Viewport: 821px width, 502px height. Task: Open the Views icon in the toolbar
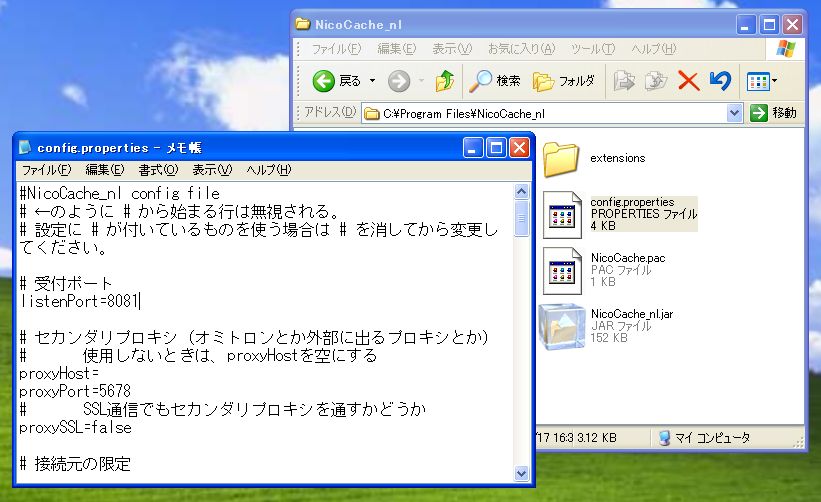[758, 82]
